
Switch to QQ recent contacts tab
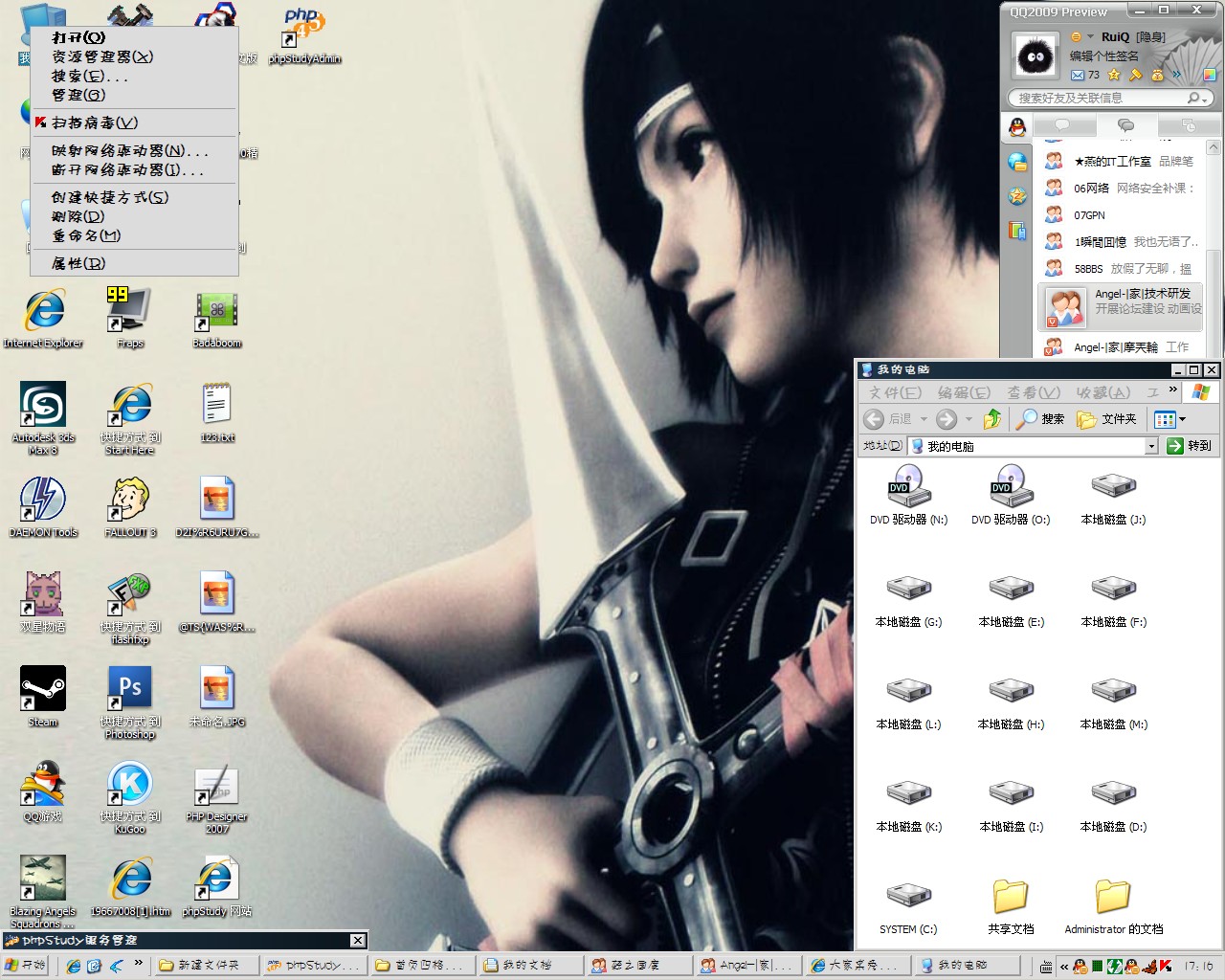(x=1188, y=126)
